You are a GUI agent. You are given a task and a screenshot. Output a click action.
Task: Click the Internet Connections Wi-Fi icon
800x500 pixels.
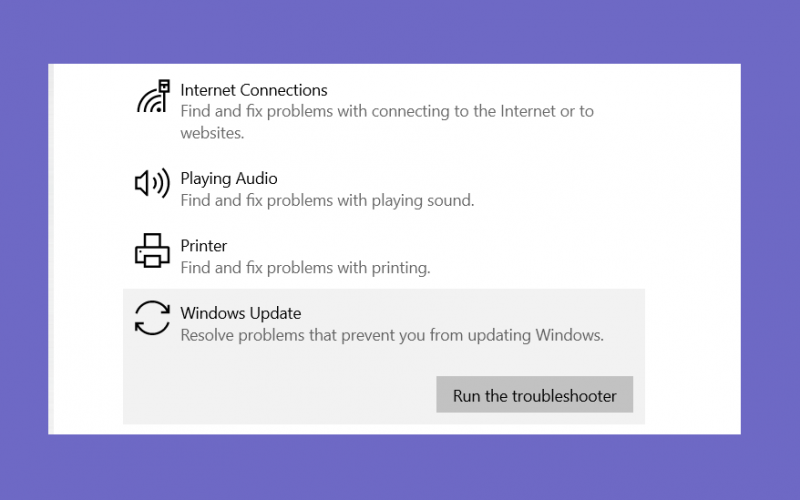pyautogui.click(x=153, y=96)
